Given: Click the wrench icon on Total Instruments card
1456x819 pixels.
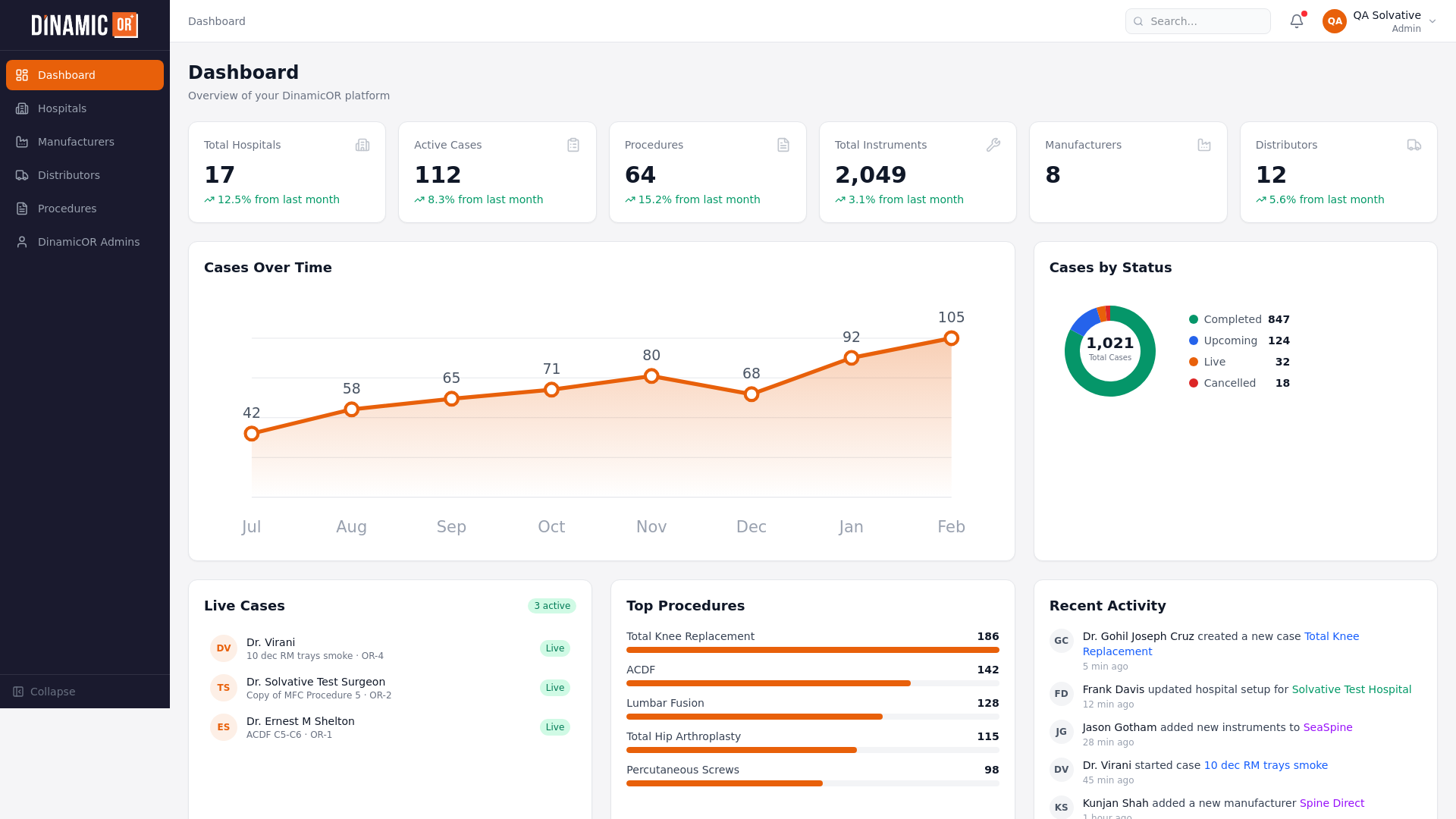Looking at the screenshot, I should pyautogui.click(x=993, y=145).
